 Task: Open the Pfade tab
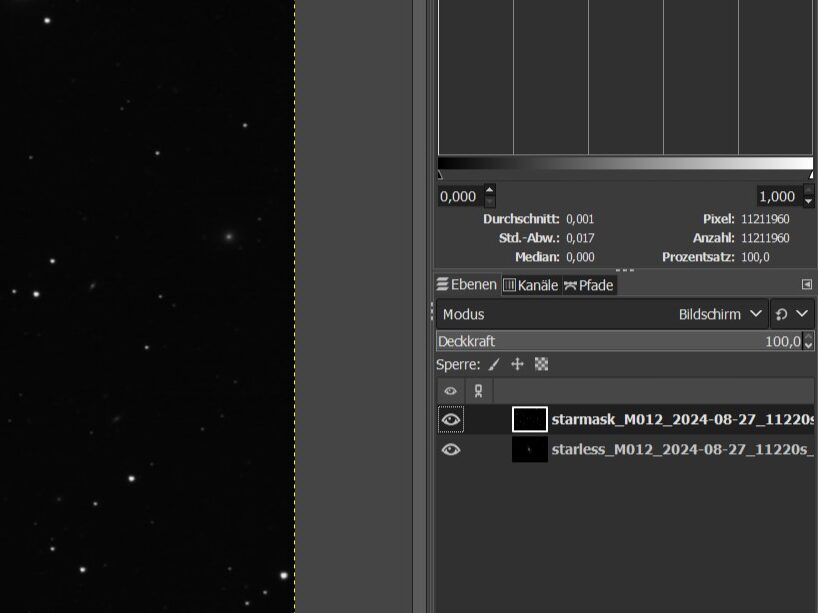588,285
